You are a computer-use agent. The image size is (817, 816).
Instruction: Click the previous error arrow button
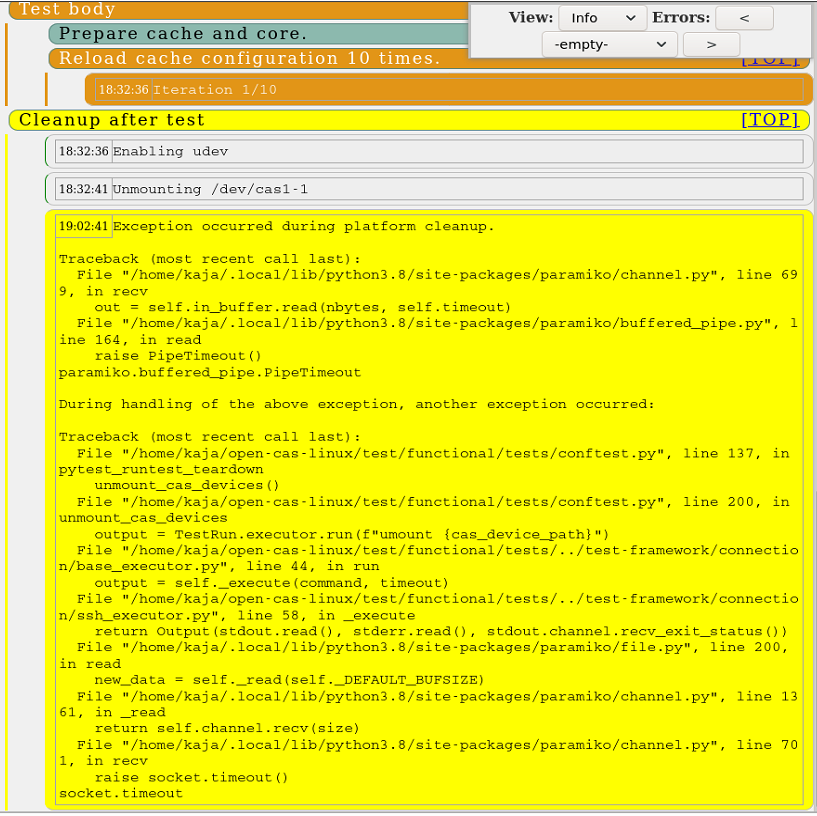point(742,18)
